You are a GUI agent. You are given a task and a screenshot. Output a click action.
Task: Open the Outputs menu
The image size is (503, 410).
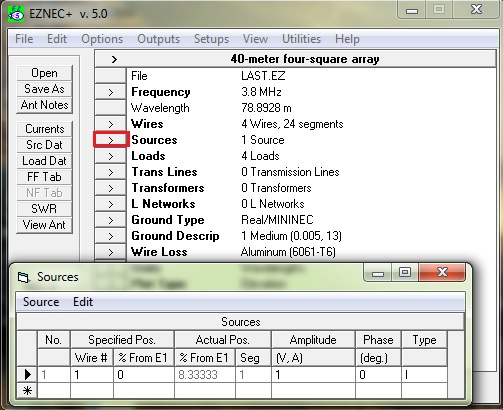coord(158,39)
